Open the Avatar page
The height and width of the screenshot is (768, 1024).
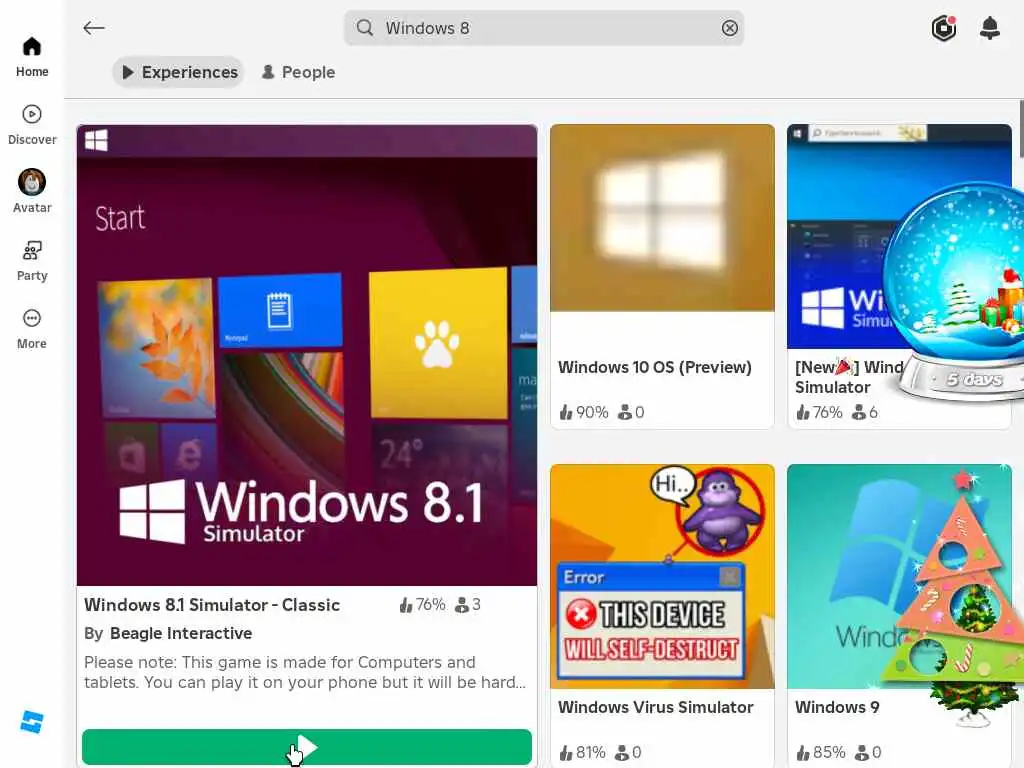pos(32,191)
